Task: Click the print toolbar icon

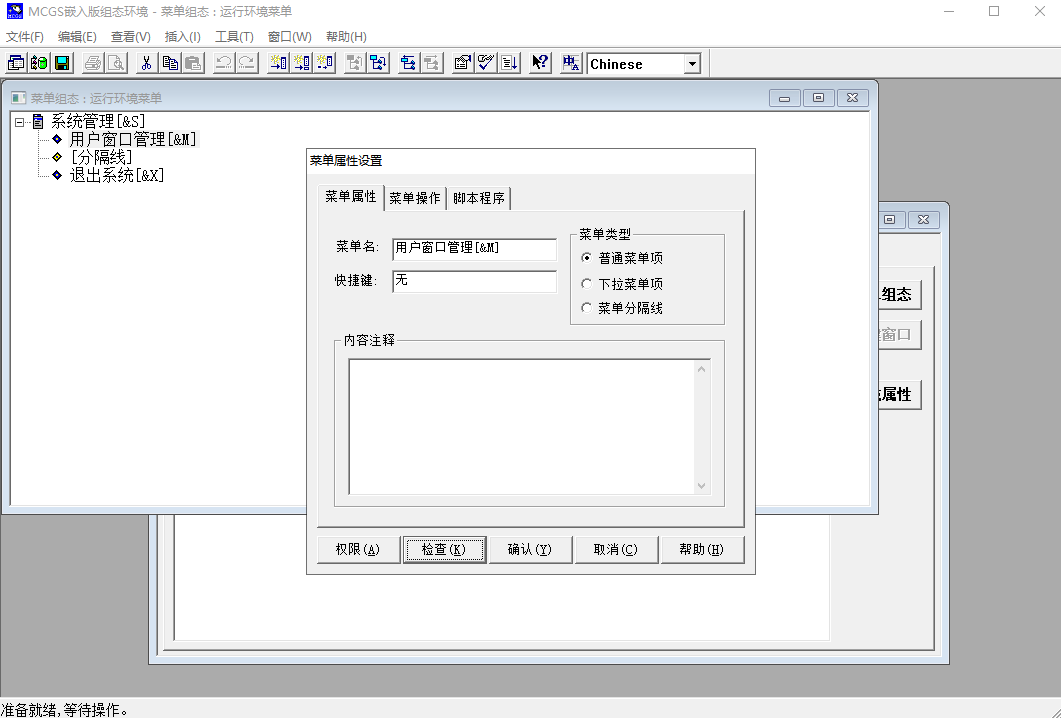Action: click(x=93, y=63)
